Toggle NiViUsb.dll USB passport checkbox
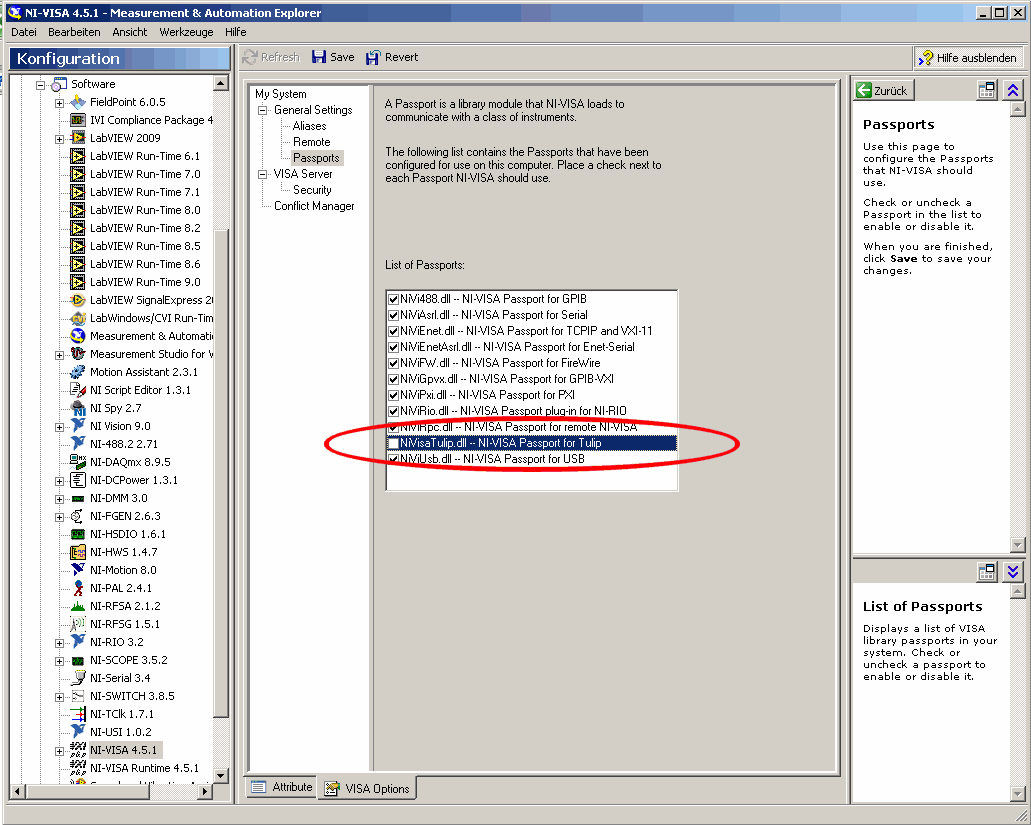The height and width of the screenshot is (825, 1031). 393,459
